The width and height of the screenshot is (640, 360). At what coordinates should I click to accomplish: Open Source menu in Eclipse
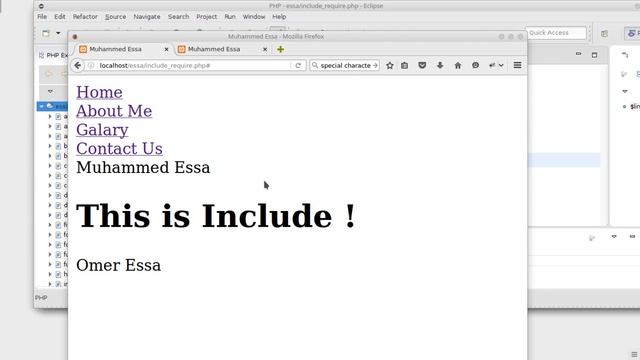(x=116, y=17)
